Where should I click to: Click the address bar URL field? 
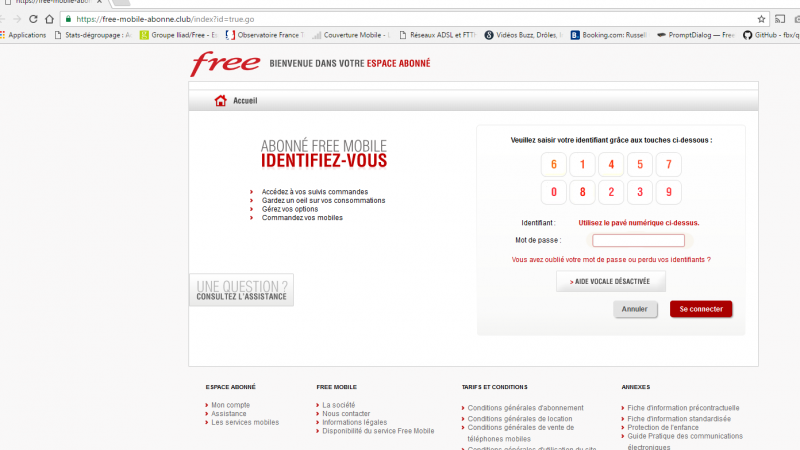[x=413, y=19]
